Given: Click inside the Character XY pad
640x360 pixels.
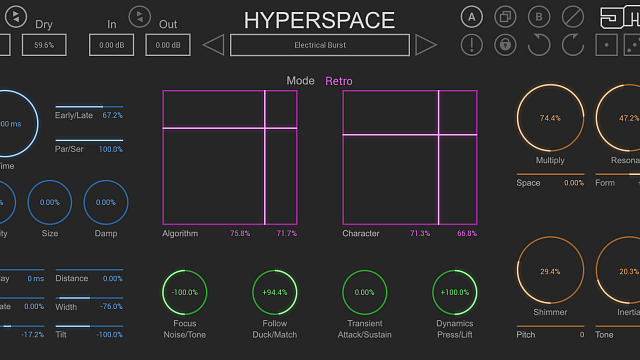Looking at the screenshot, I should coord(410,158).
